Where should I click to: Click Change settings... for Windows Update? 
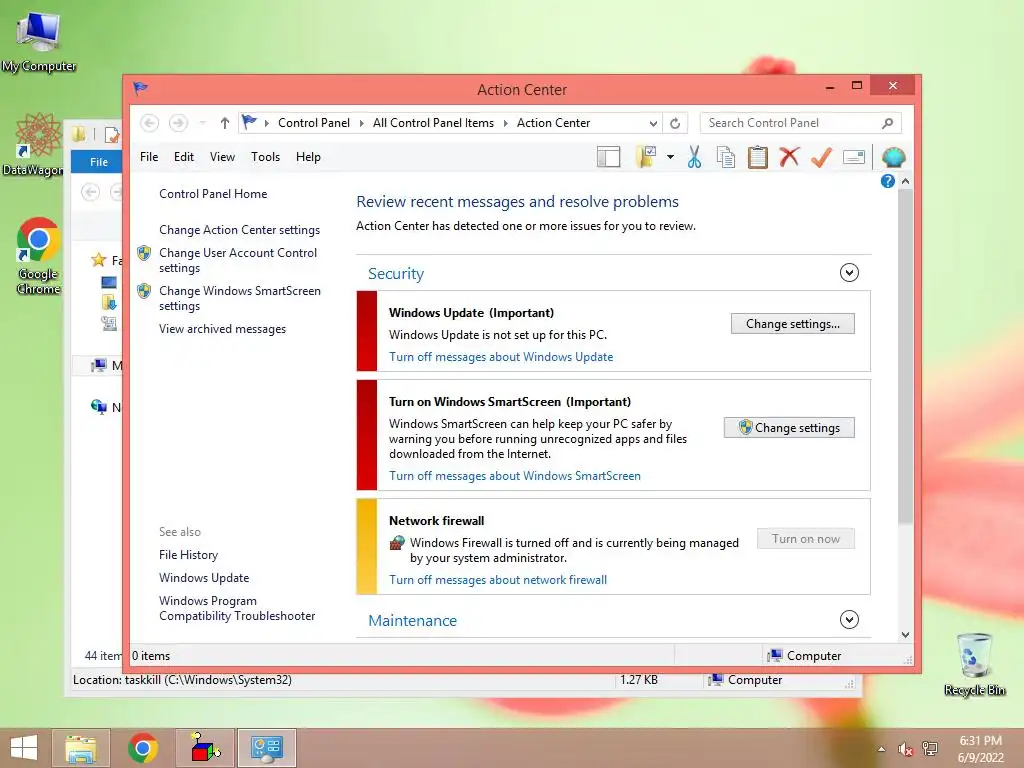point(793,324)
